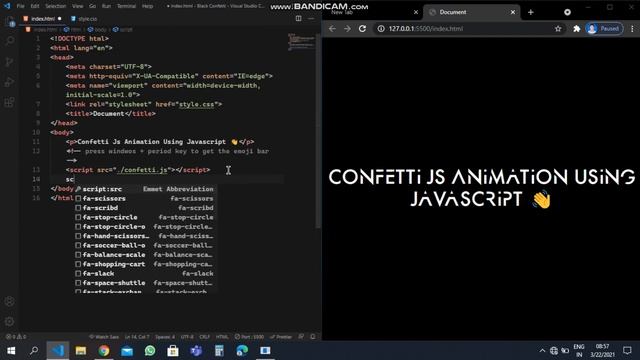Click the Paused profile button in Chrome
Viewport: 640px width, 360px height.
click(x=604, y=29)
